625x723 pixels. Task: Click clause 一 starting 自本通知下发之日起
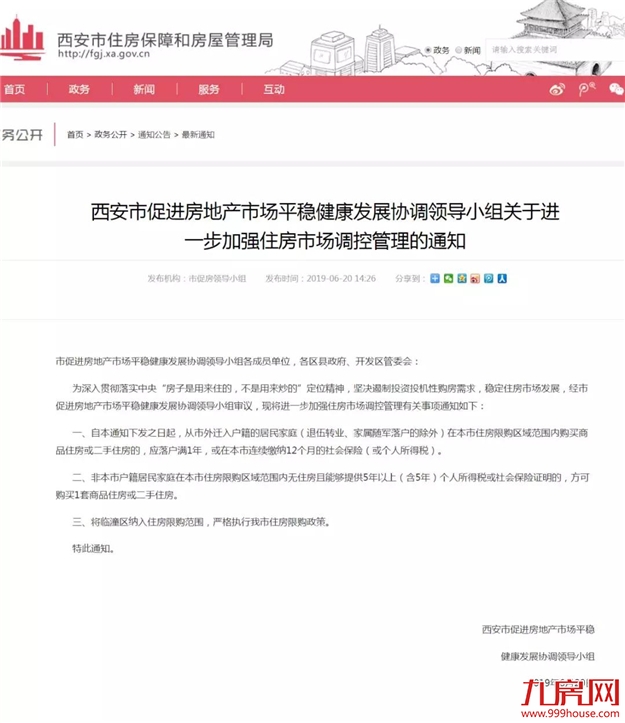click(x=322, y=442)
